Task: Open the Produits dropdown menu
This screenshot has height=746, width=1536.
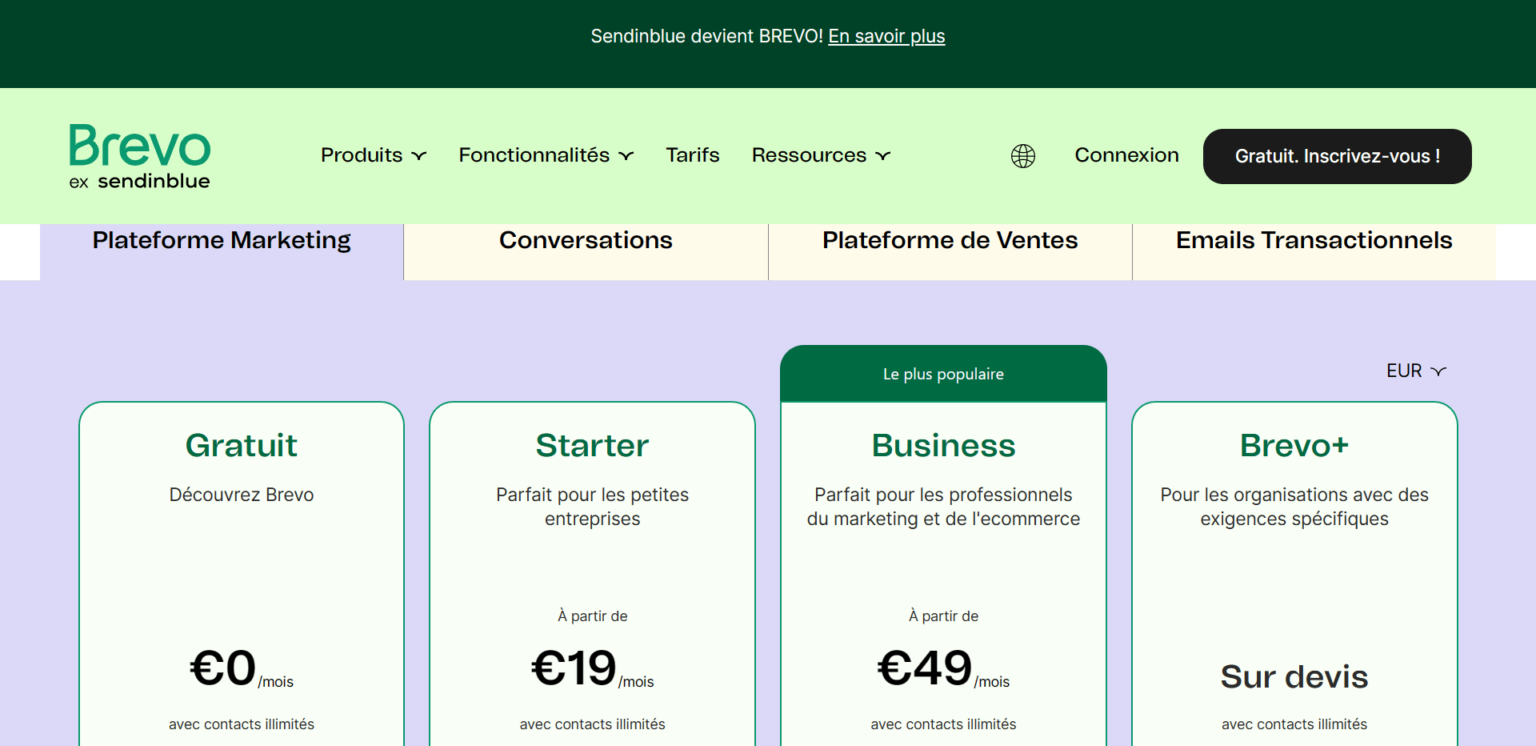Action: (372, 155)
